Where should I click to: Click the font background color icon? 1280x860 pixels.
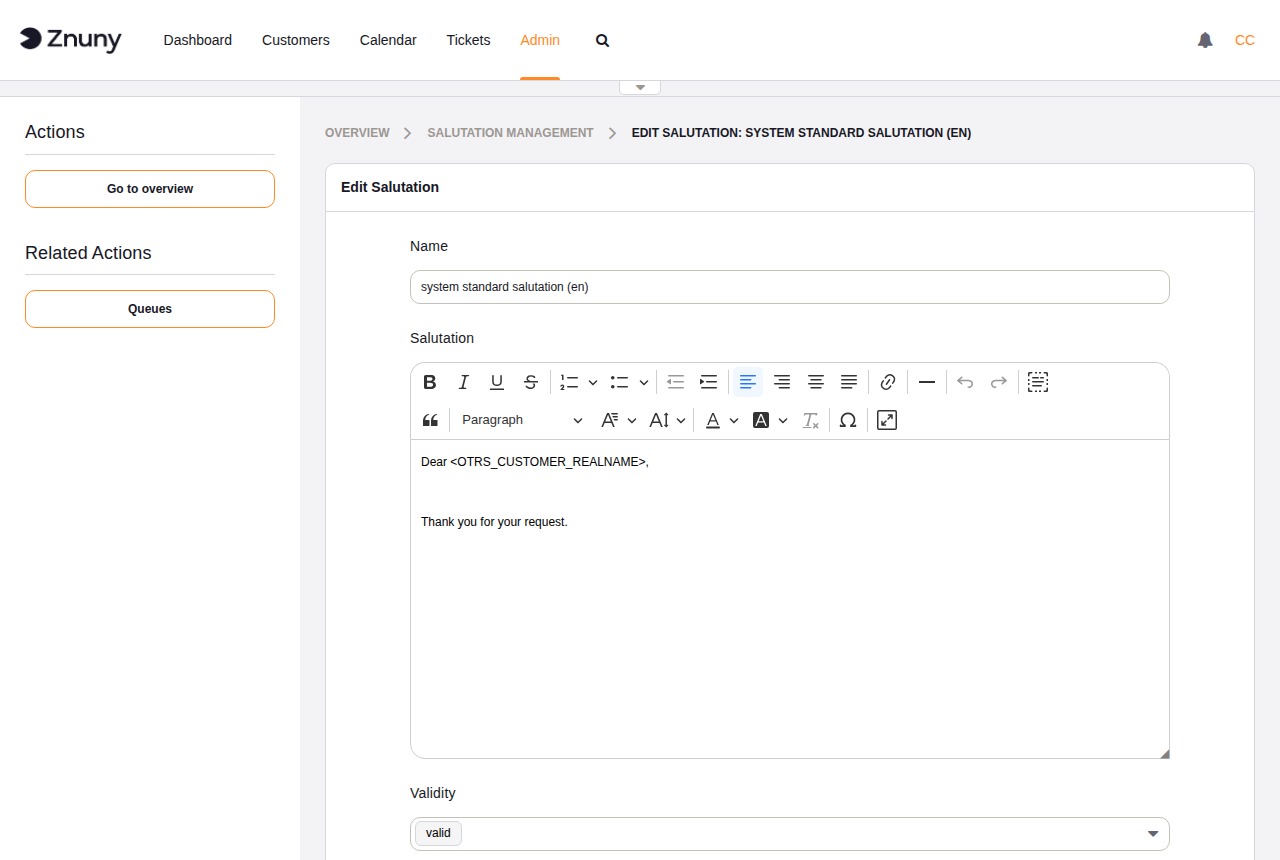pos(761,420)
